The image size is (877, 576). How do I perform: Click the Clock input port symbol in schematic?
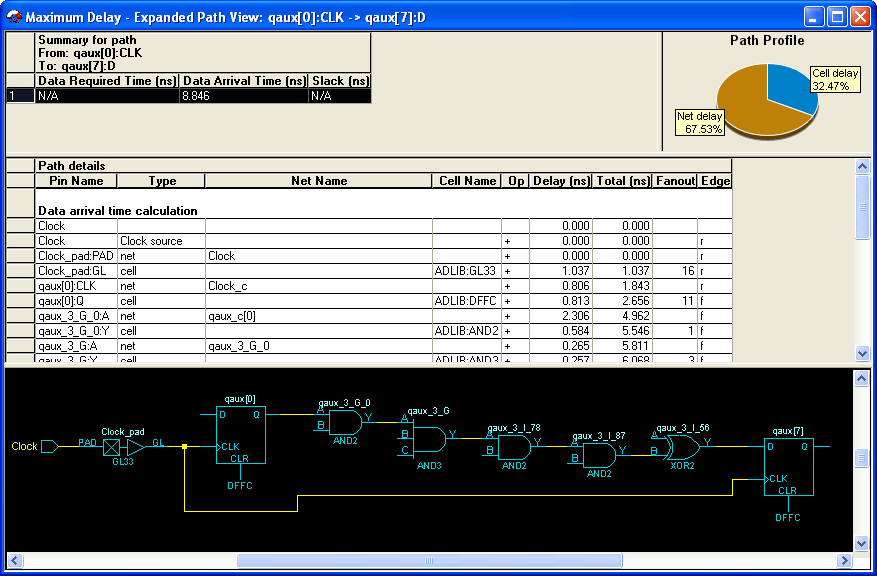[x=50, y=446]
